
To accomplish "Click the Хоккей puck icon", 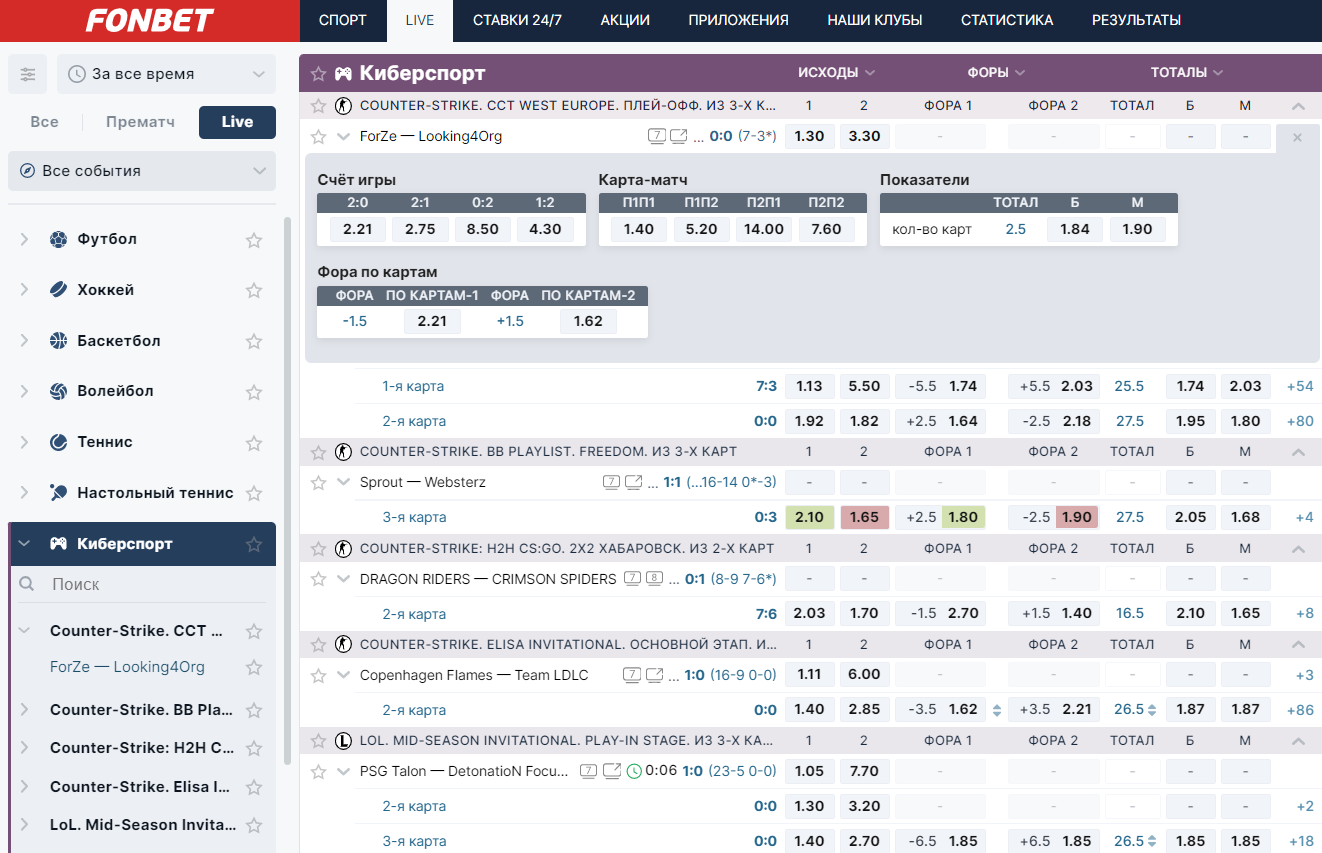I will pos(58,290).
